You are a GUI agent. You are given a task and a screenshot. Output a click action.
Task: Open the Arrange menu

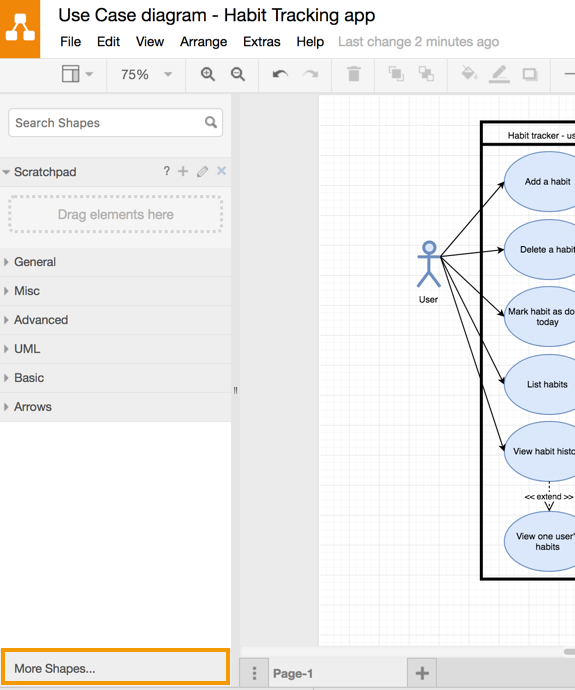point(203,42)
